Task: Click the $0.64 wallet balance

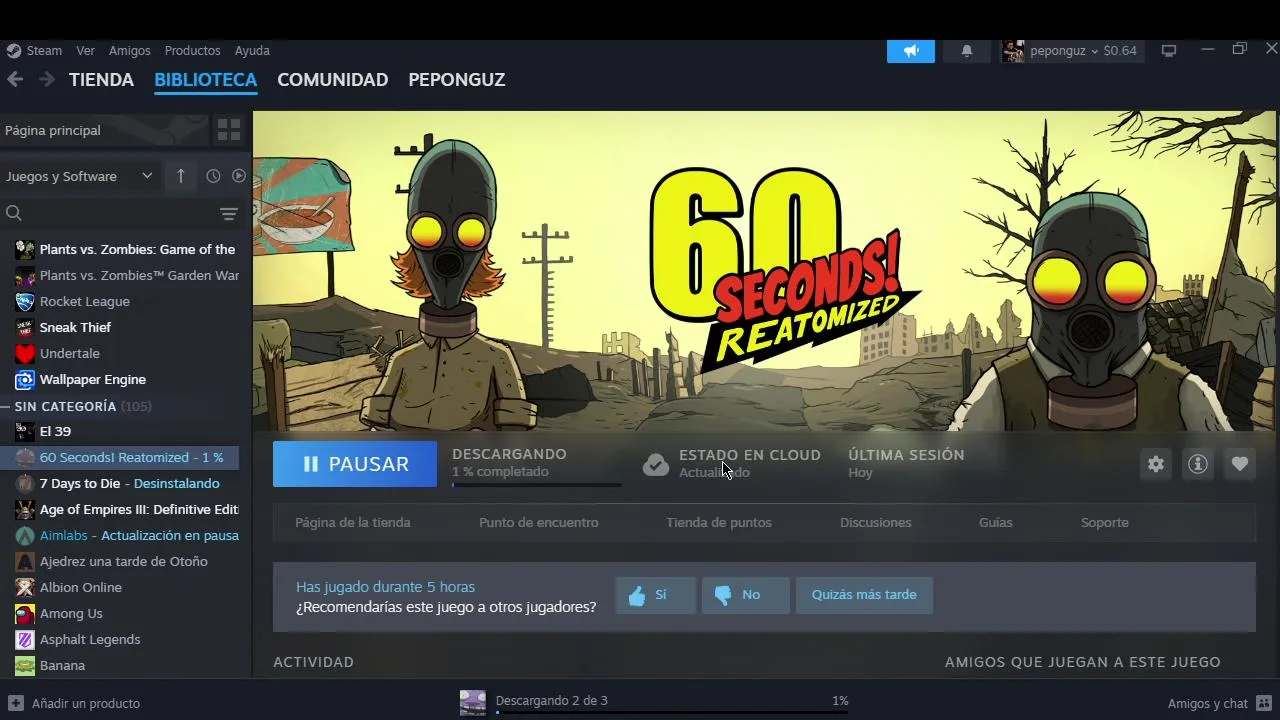Action: pos(1120,51)
